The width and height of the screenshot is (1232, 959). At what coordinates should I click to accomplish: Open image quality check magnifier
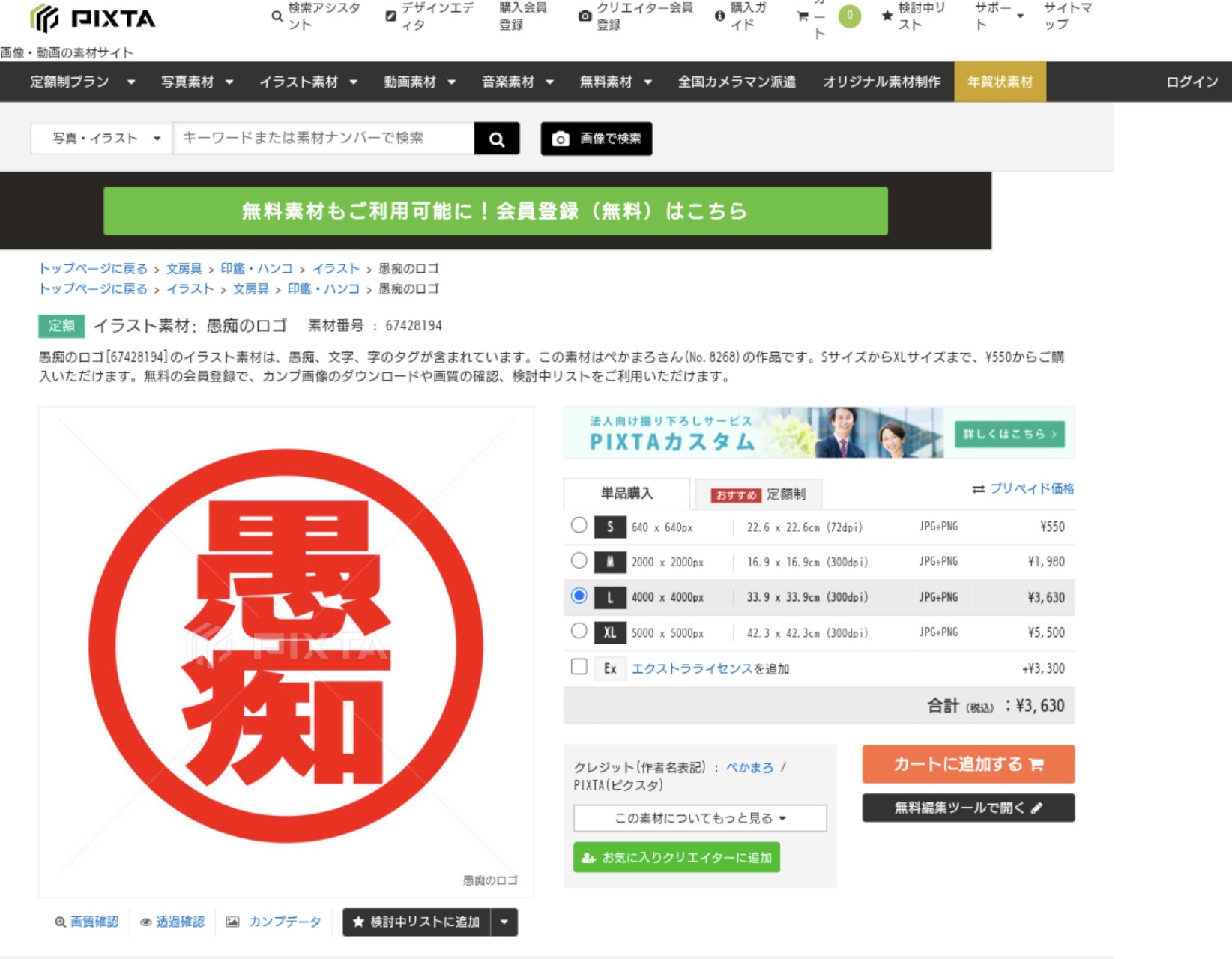pos(60,922)
